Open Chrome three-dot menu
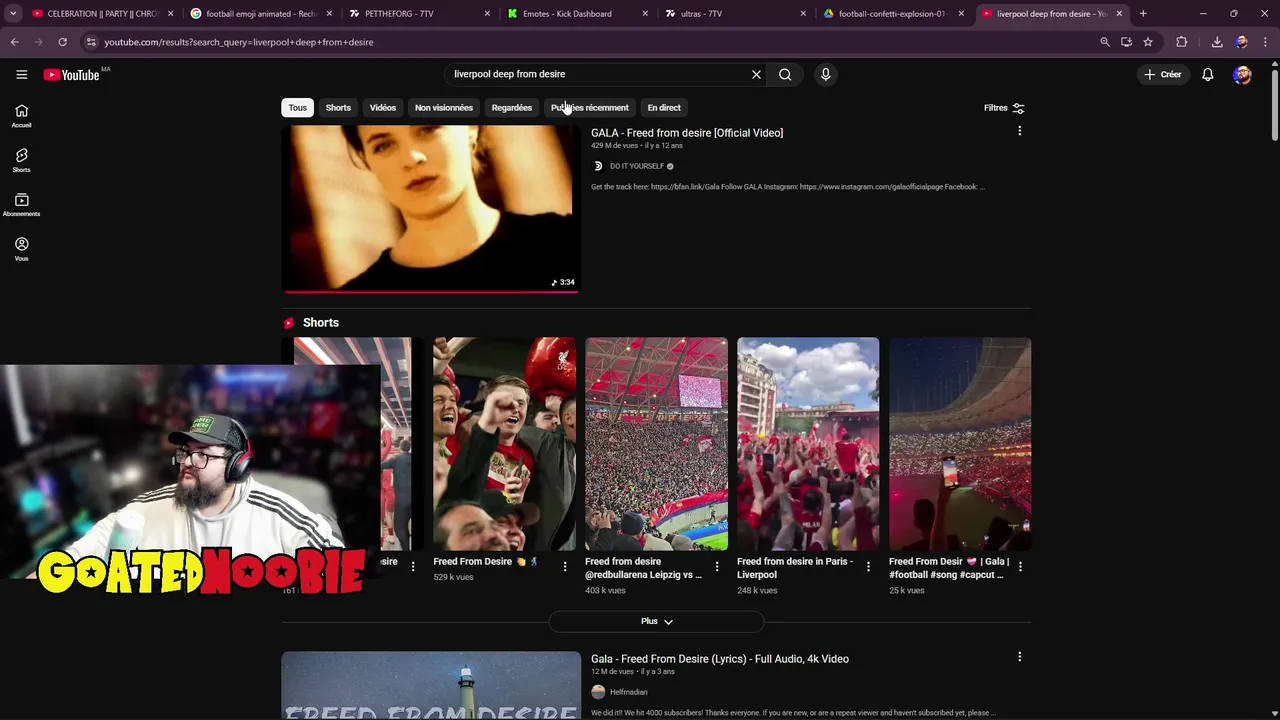Screen dimensions: 1280x720 pos(1265,42)
